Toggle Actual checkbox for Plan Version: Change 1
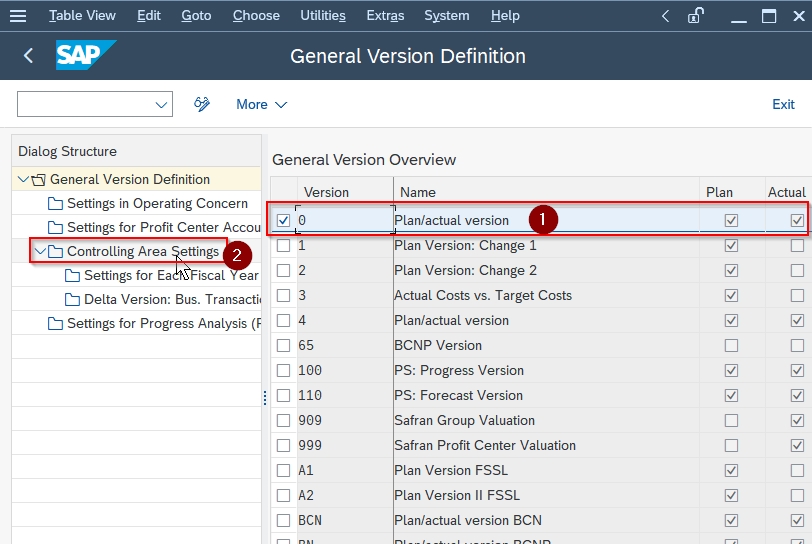 click(x=797, y=245)
